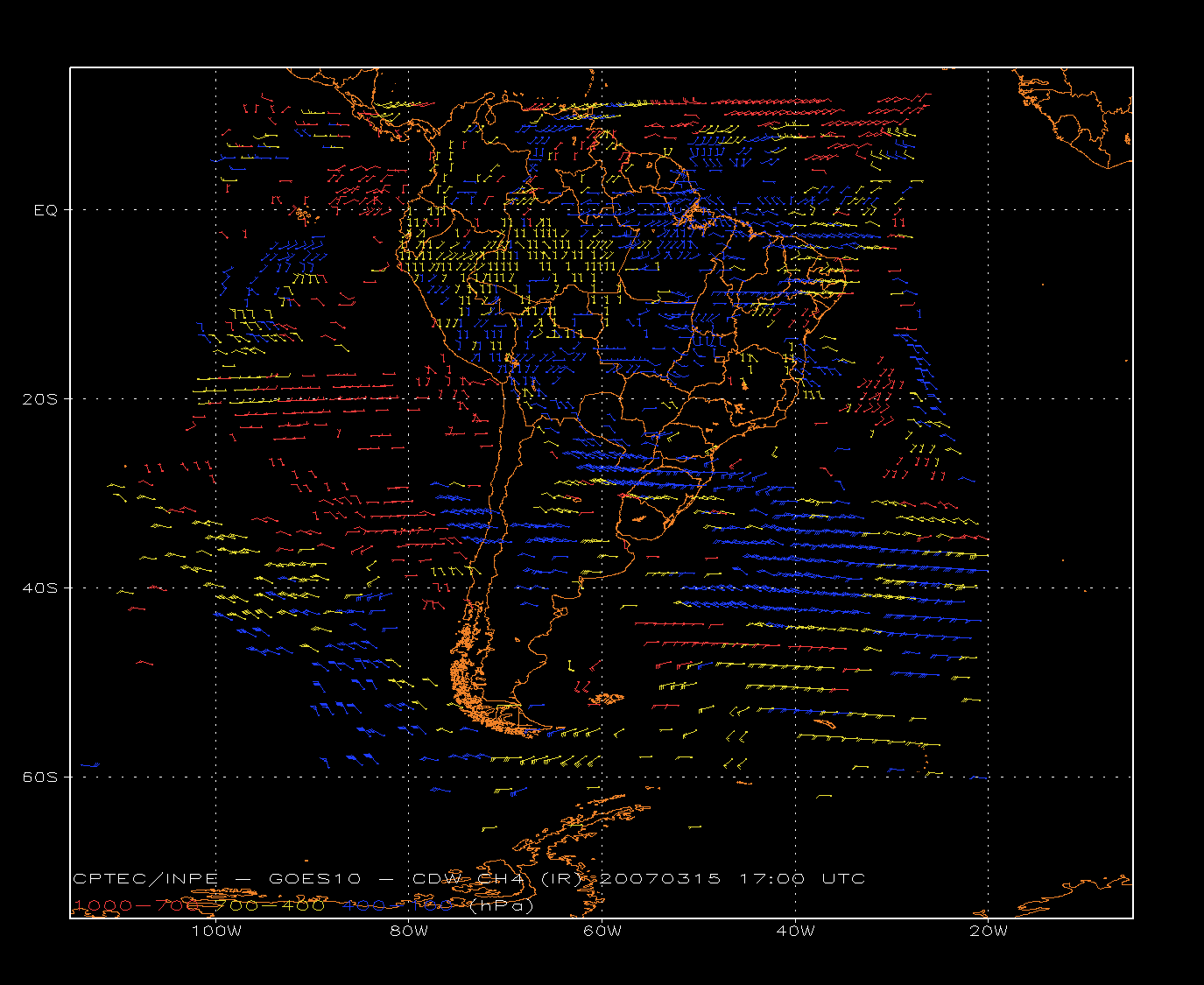Click the '60W' longitude label
Viewport: 1204px width, 985px height.
[x=602, y=931]
